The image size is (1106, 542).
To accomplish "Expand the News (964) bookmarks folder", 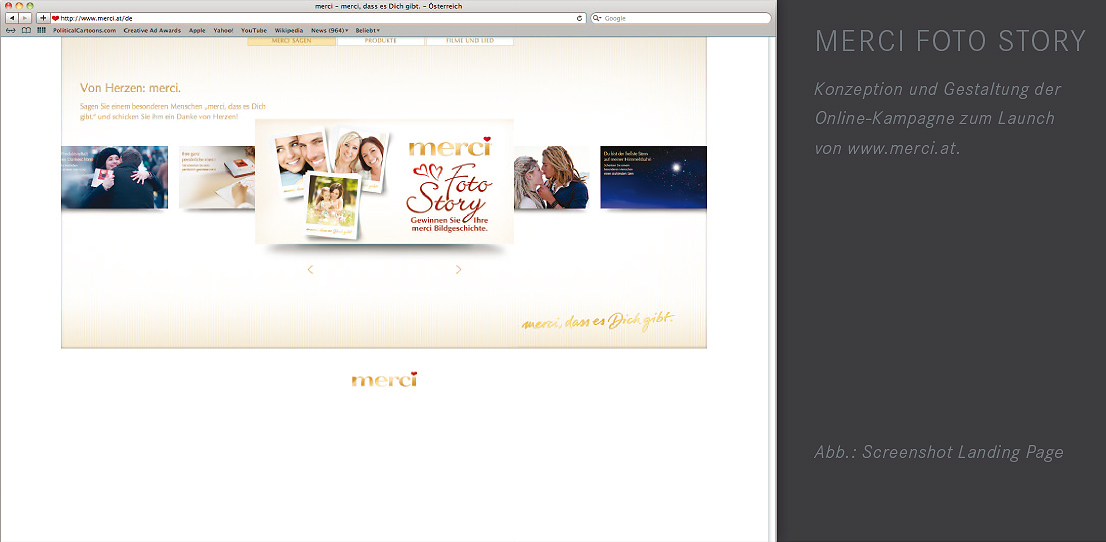I will pyautogui.click(x=329, y=30).
